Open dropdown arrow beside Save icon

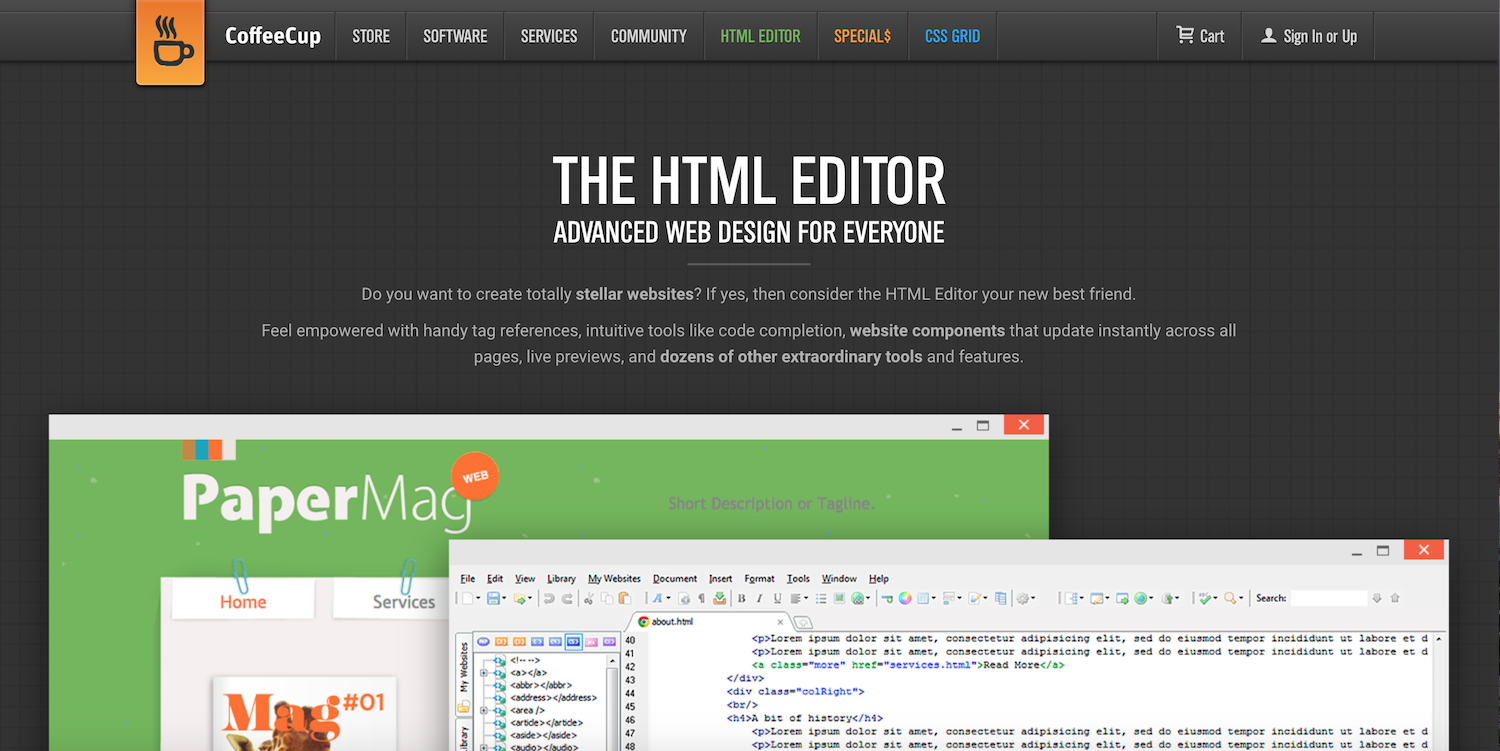[504, 598]
